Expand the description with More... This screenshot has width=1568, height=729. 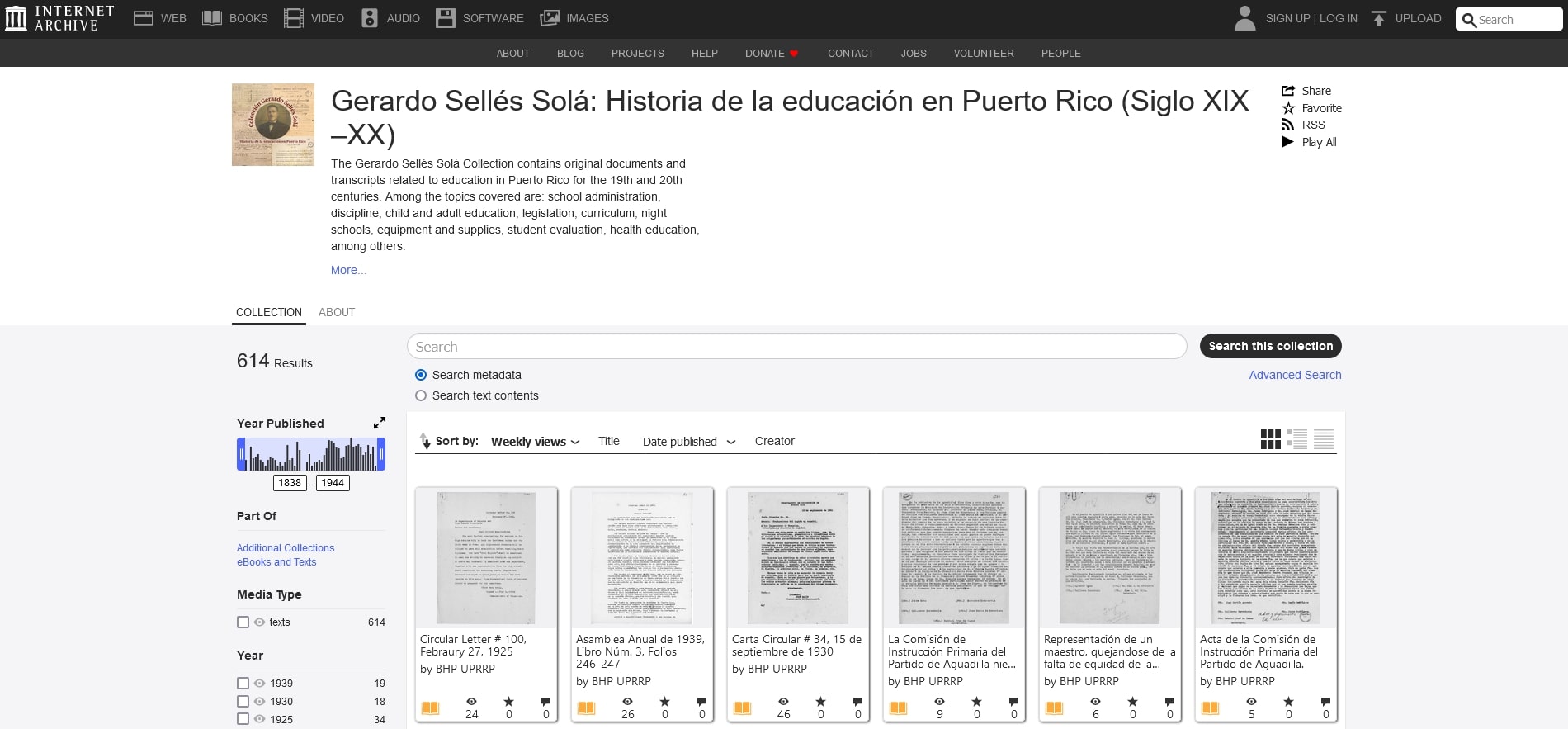(348, 270)
